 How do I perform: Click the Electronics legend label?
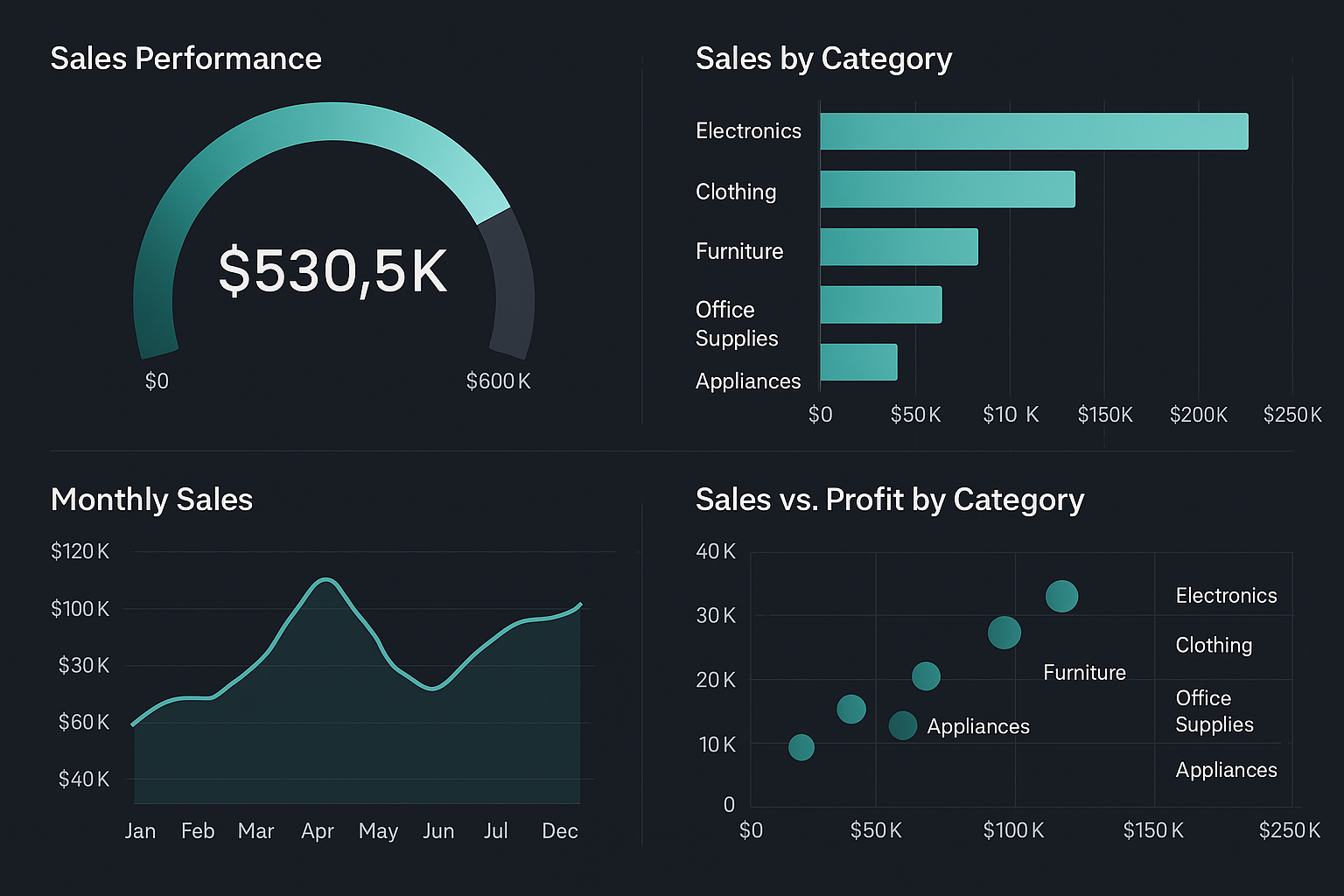[1225, 595]
